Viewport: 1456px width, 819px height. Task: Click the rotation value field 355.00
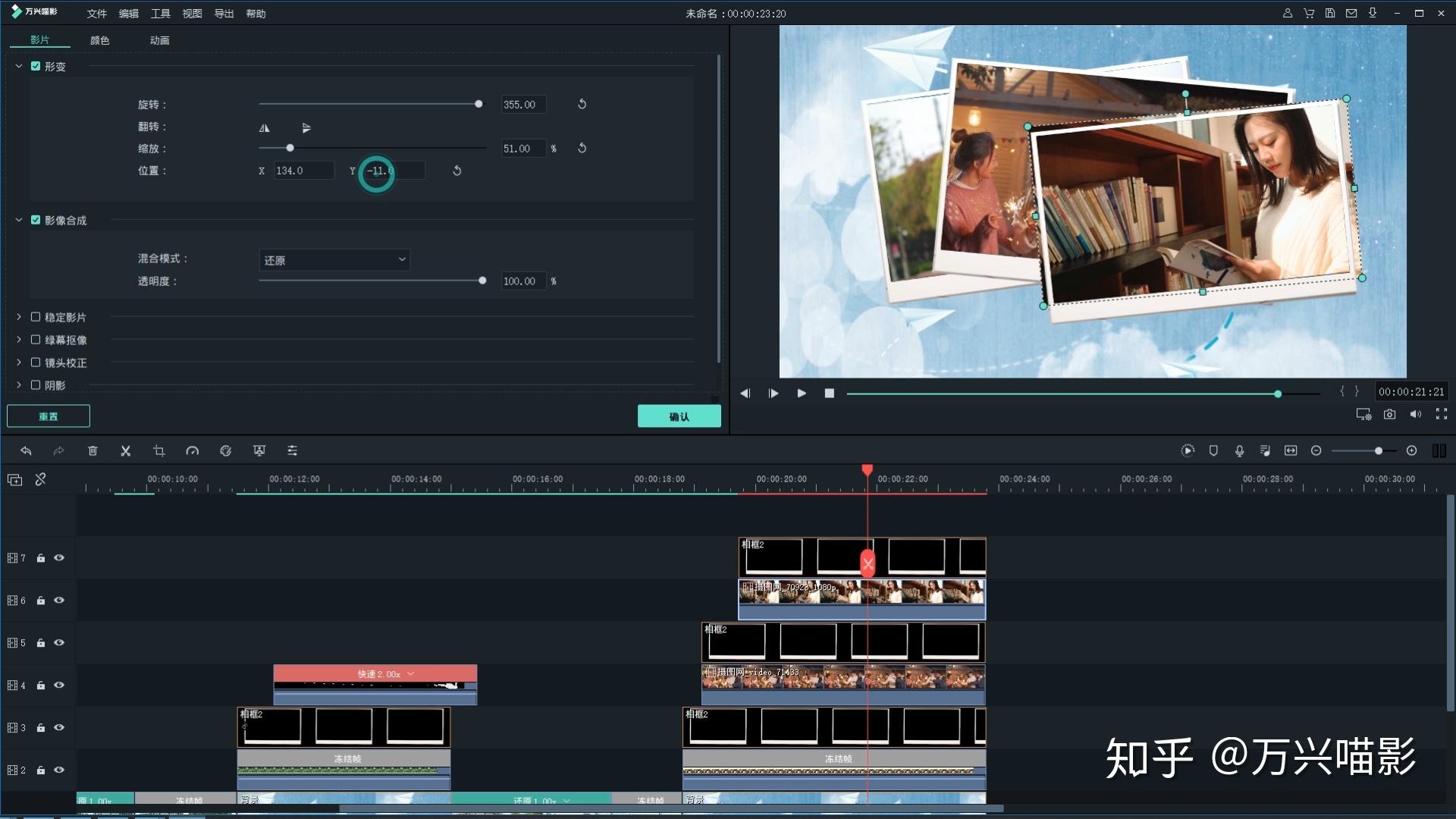[523, 105]
